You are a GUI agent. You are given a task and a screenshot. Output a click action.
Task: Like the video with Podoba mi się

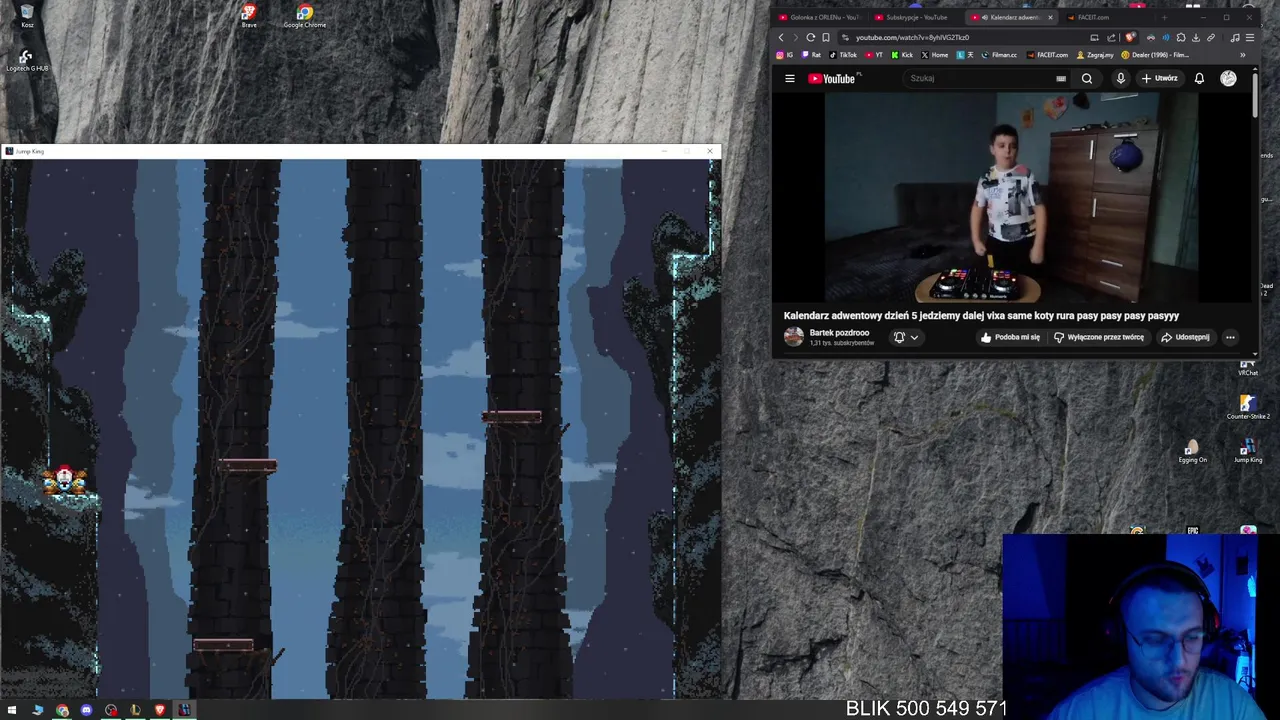pos(1010,337)
